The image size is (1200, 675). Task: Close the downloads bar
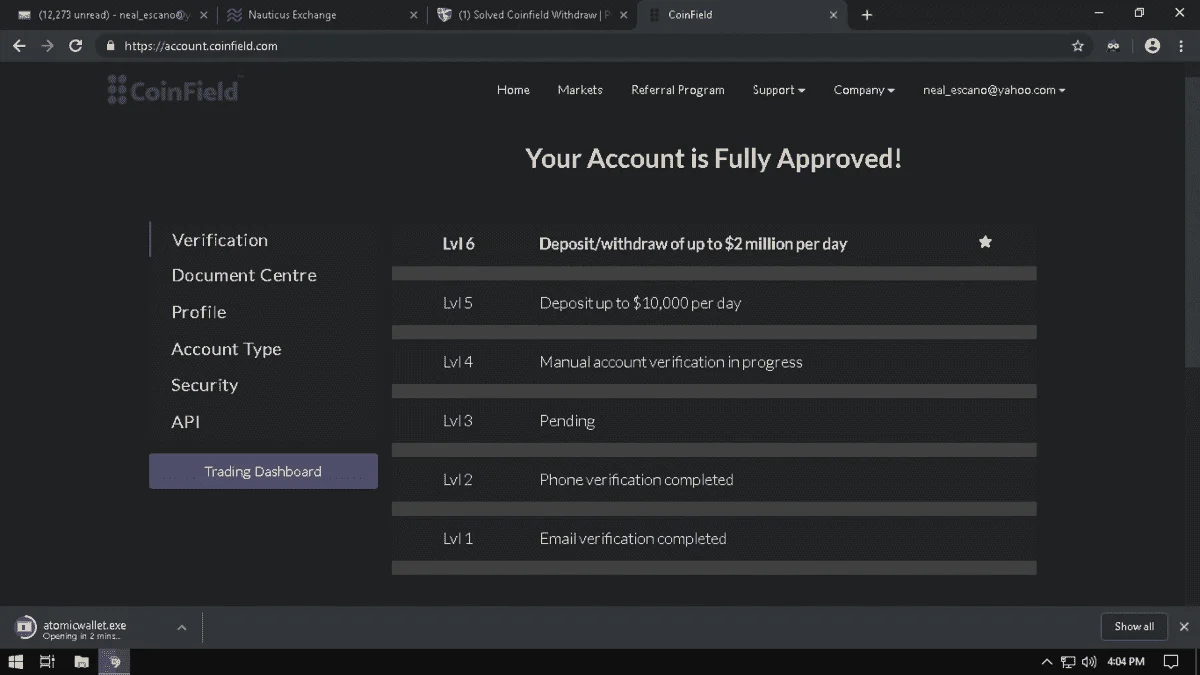1184,627
